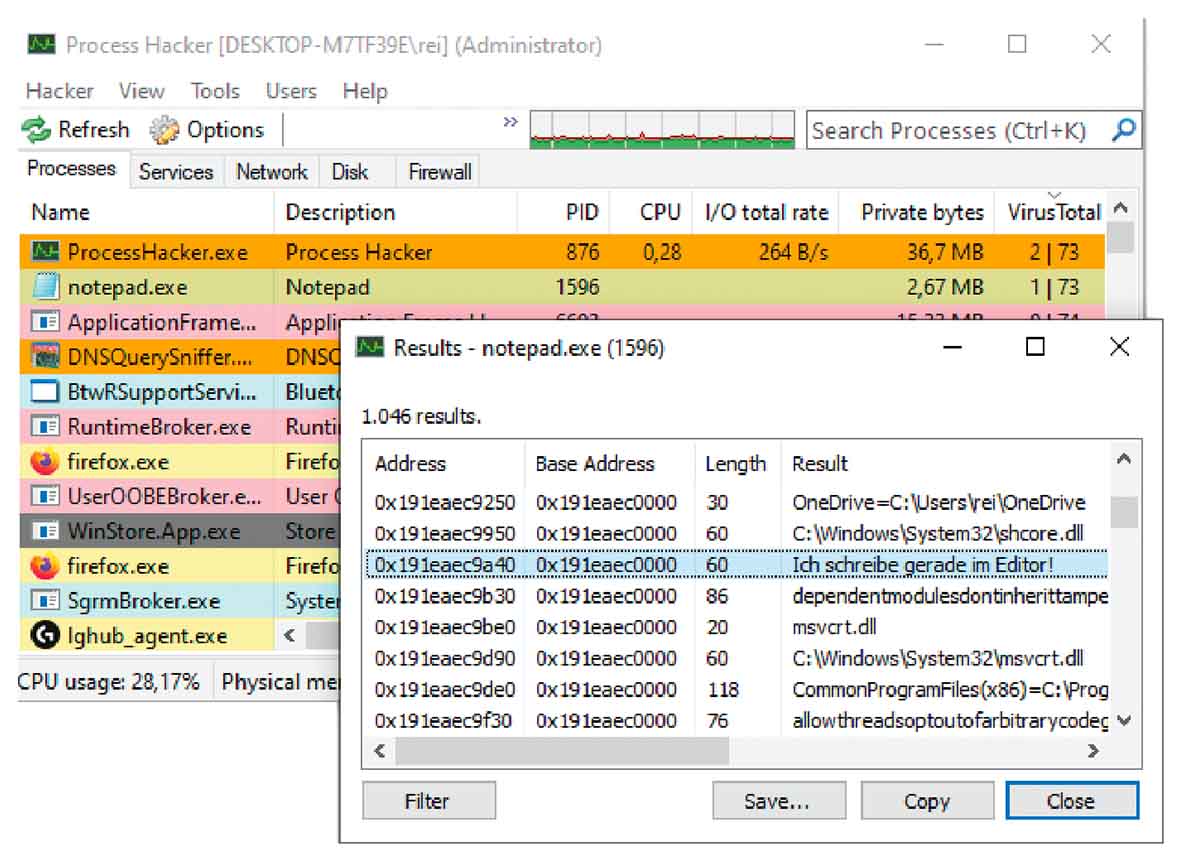Click the VirusTotal column sort header
Screen dimensions: 1200x861
1053,212
